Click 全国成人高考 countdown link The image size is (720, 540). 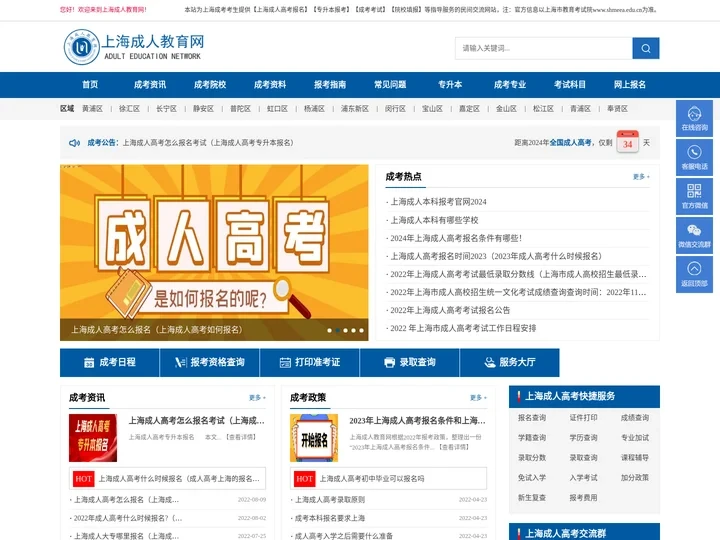click(x=571, y=143)
